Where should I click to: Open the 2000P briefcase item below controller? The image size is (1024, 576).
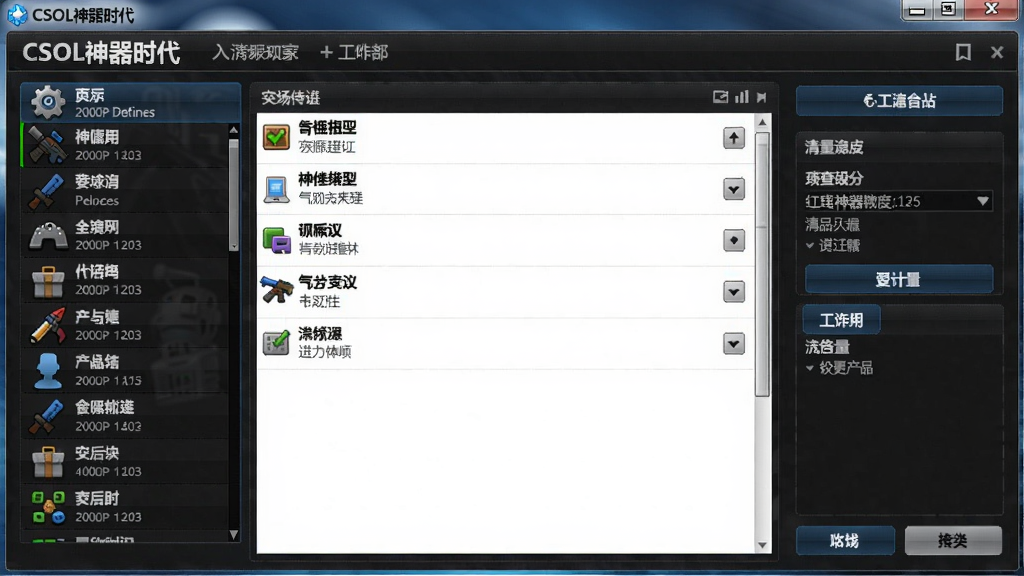point(127,280)
